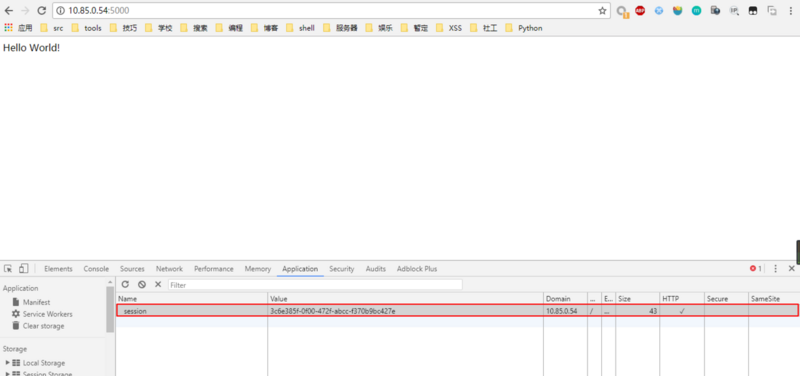
Task: Open DevTools three-dot customize menu
Action: 776,268
